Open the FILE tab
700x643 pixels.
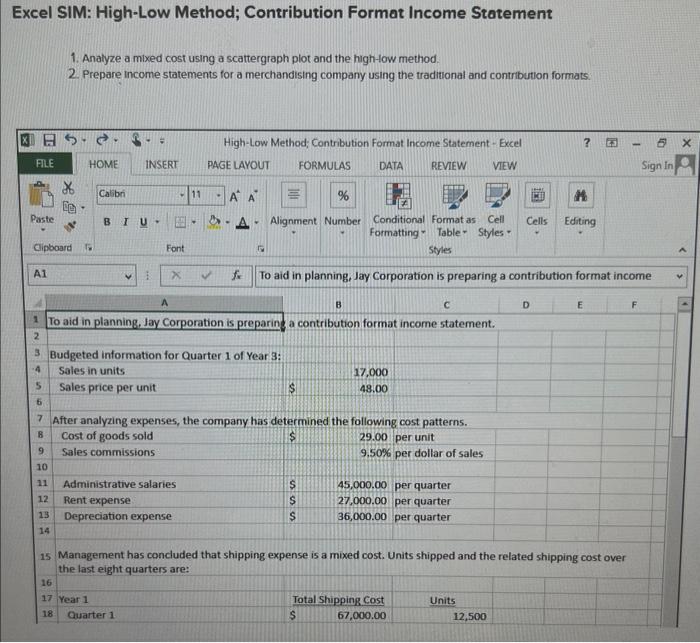(45, 163)
